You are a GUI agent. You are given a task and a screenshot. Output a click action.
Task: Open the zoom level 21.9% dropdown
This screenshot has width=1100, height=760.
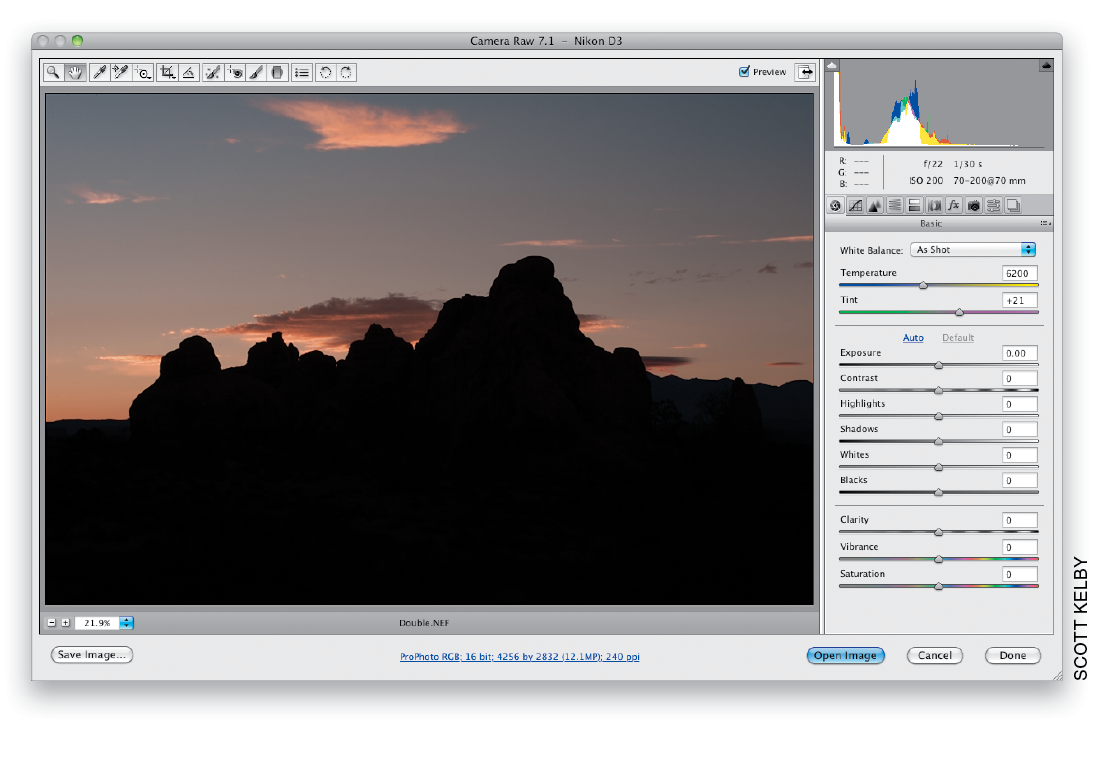[126, 622]
